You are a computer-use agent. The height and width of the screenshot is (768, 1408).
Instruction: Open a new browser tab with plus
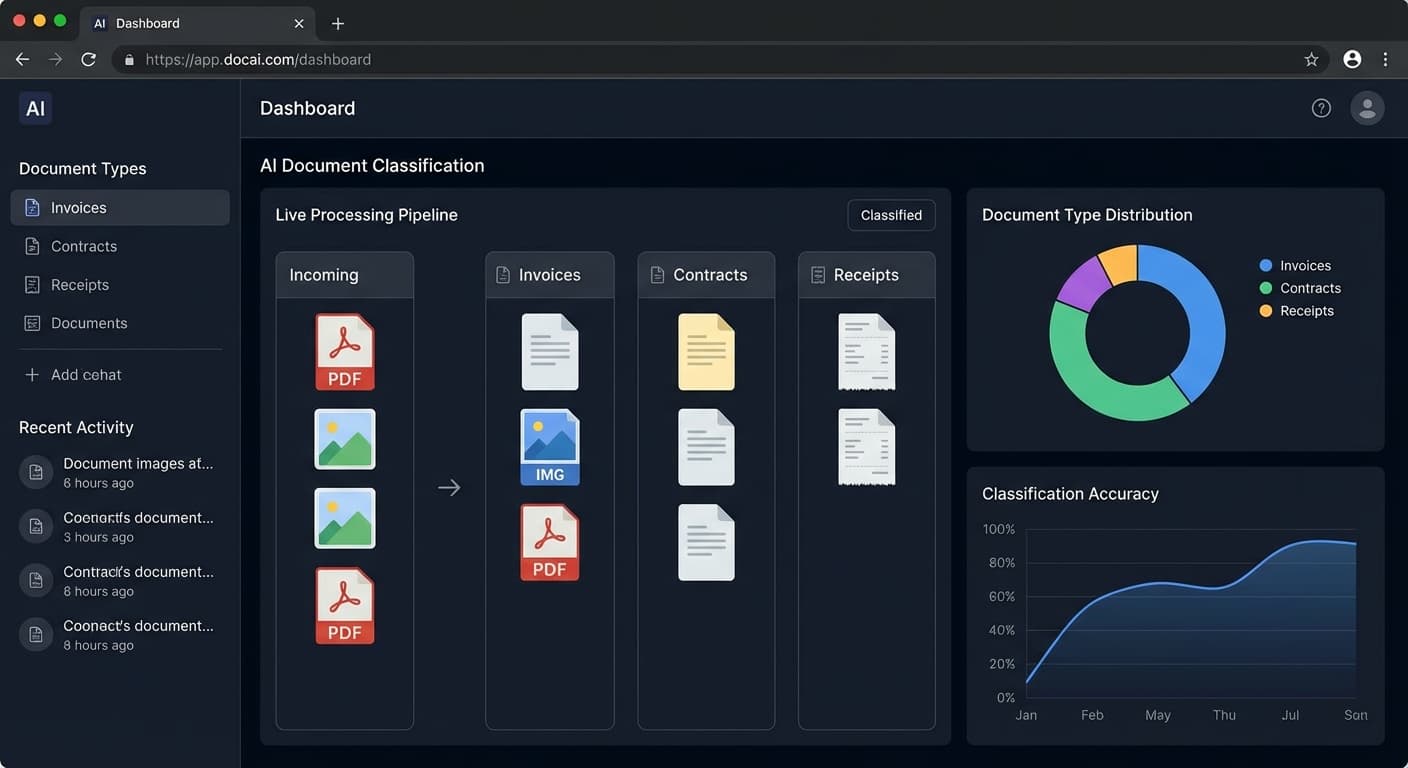tap(338, 23)
